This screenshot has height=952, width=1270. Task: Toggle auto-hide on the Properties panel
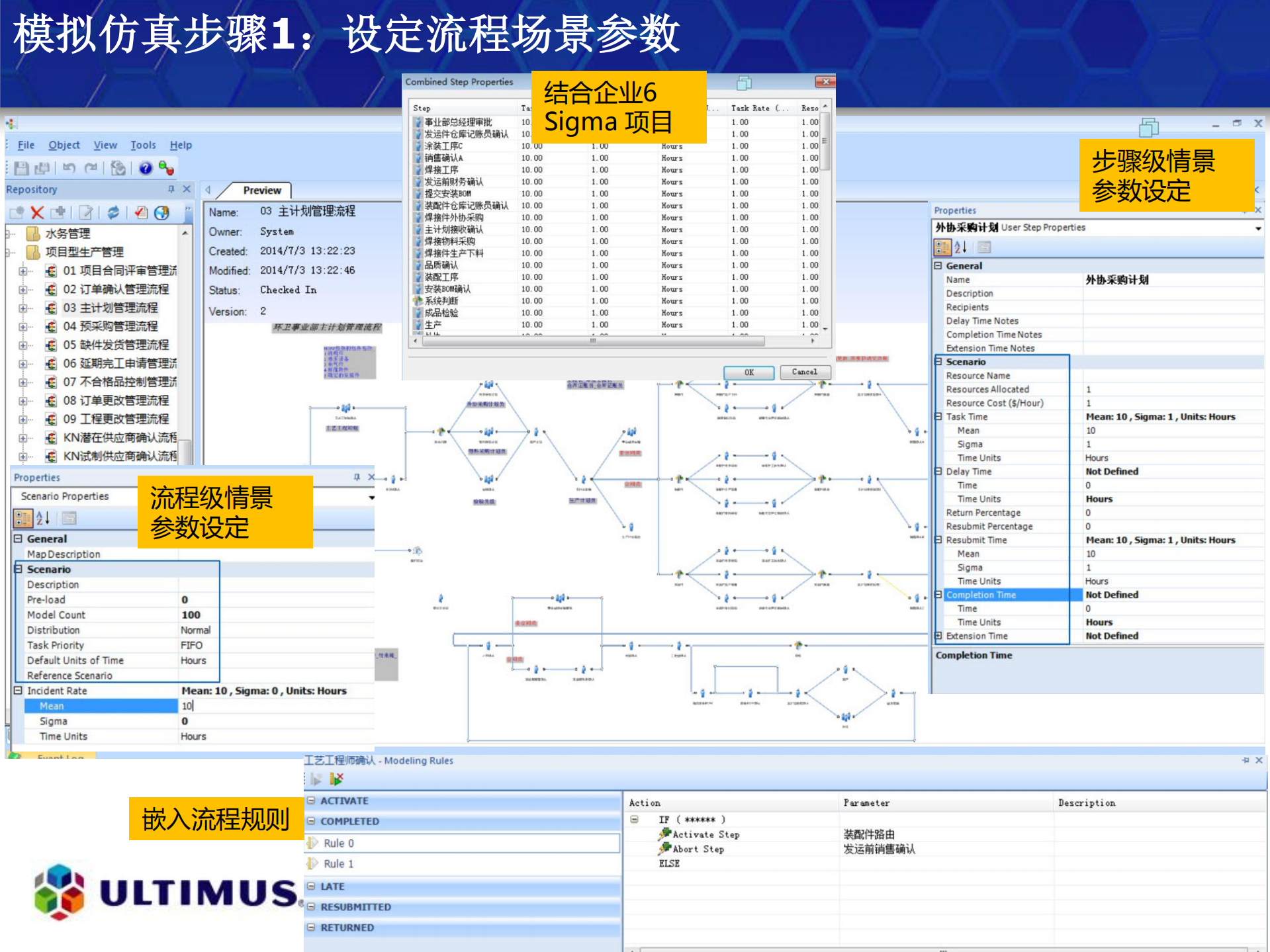tap(1245, 210)
